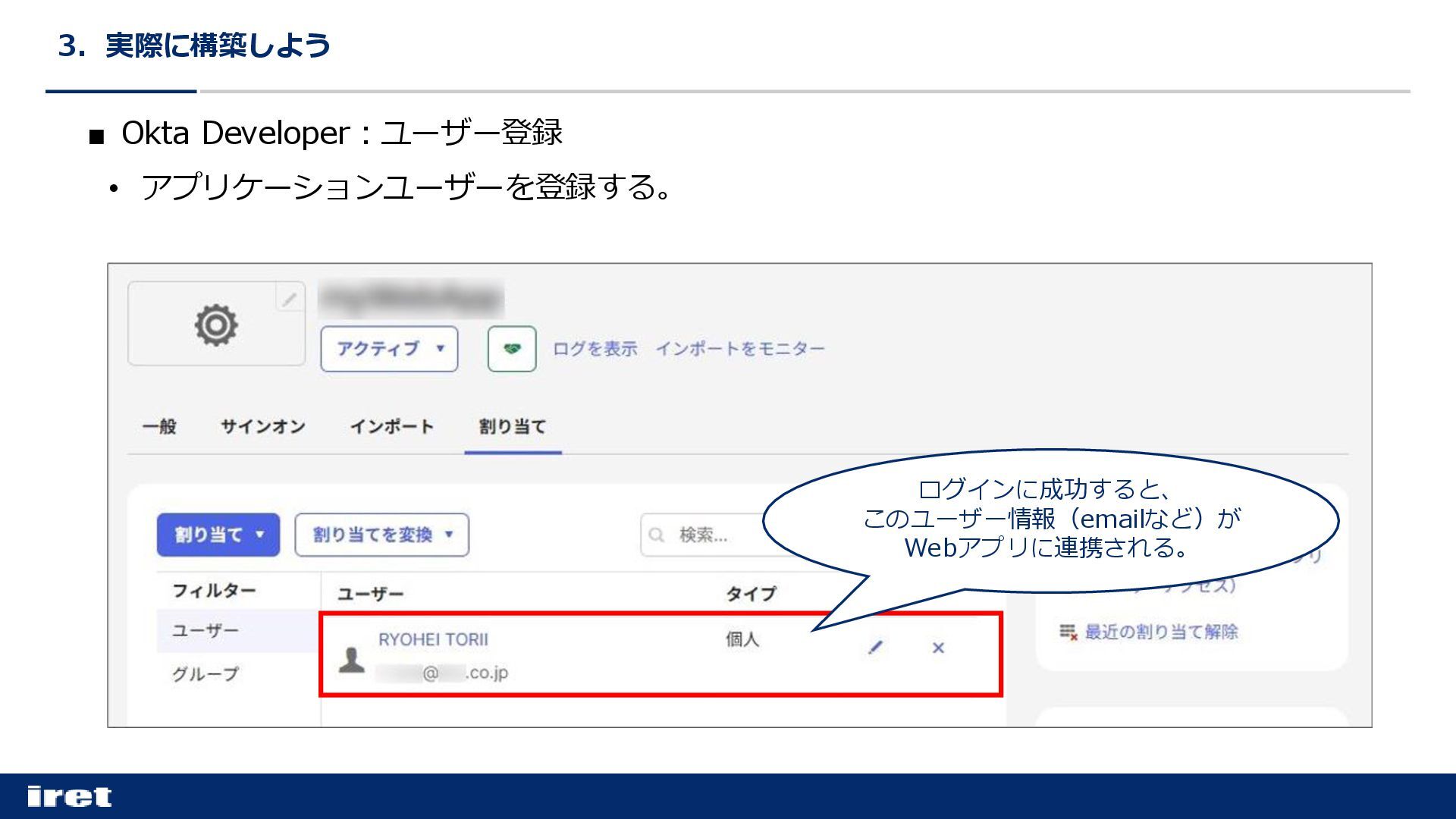Select the グループ filter
This screenshot has height=819, width=1456.
coord(205,673)
